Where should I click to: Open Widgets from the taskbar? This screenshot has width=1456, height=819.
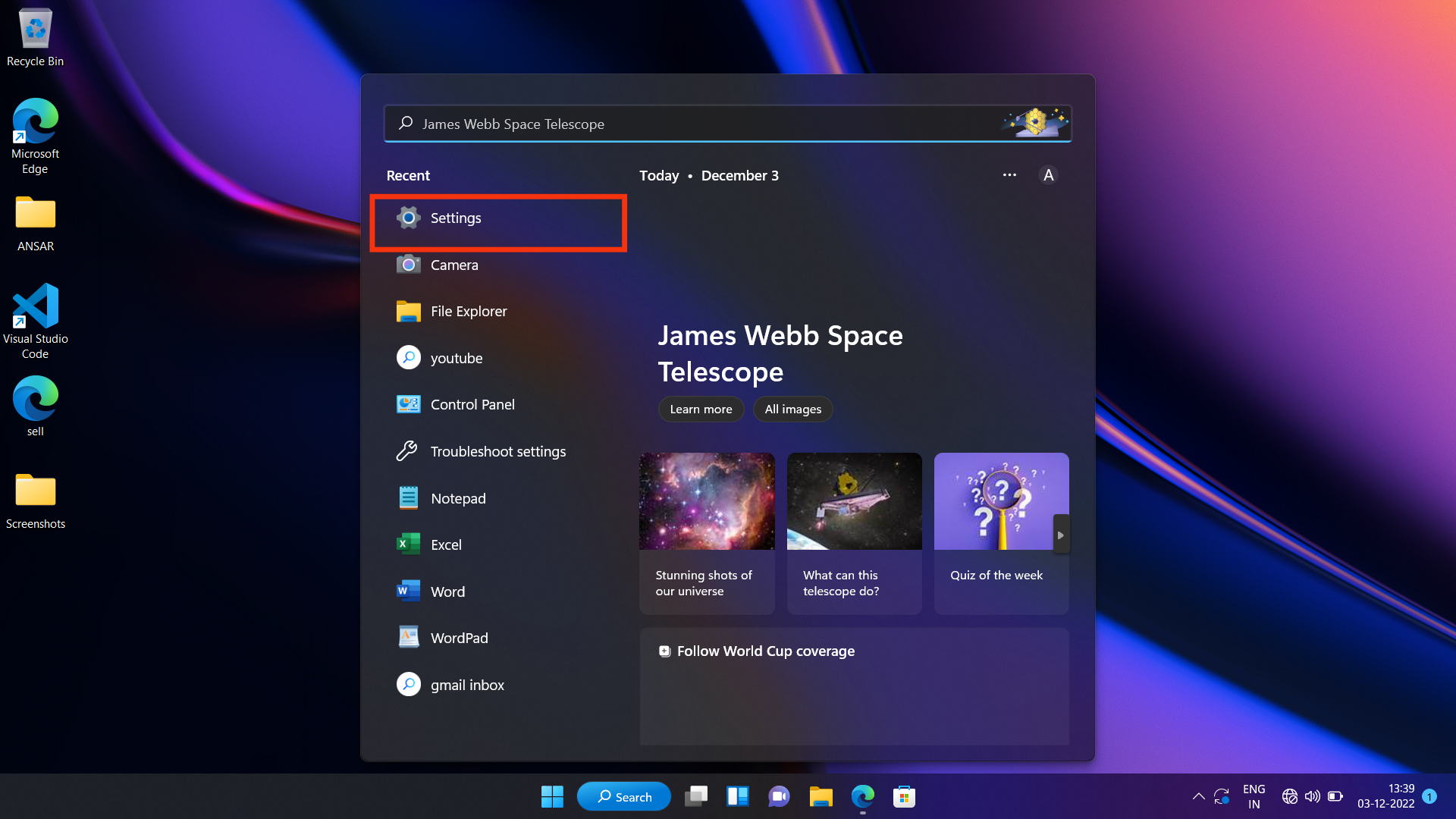click(737, 796)
